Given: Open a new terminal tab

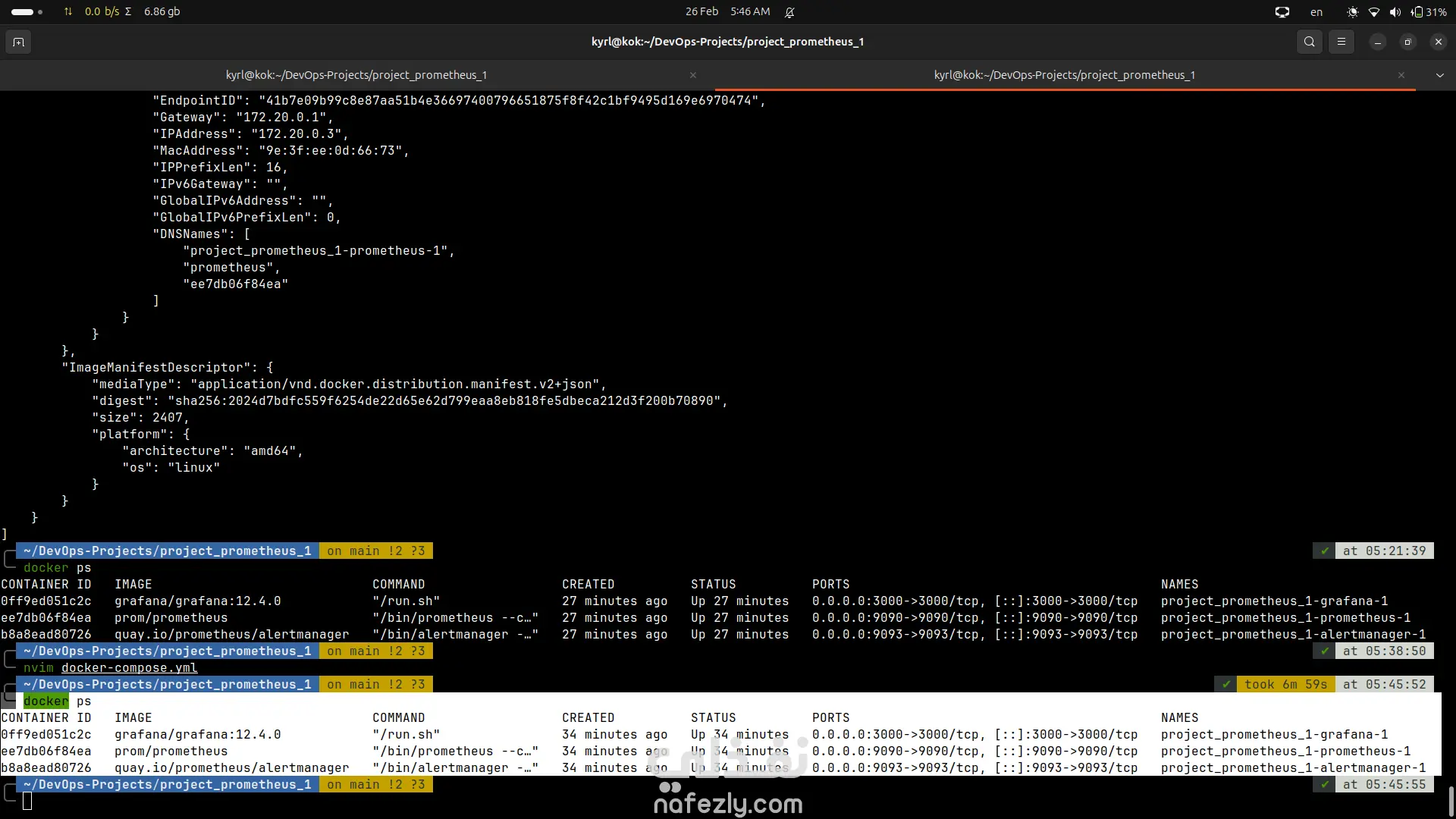Looking at the screenshot, I should tap(18, 42).
